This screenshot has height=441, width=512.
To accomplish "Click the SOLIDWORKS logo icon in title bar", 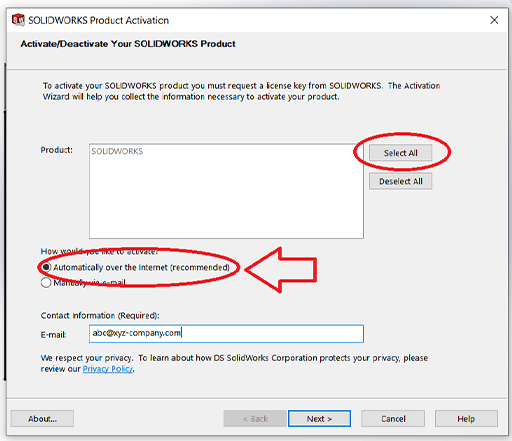I will coord(18,20).
